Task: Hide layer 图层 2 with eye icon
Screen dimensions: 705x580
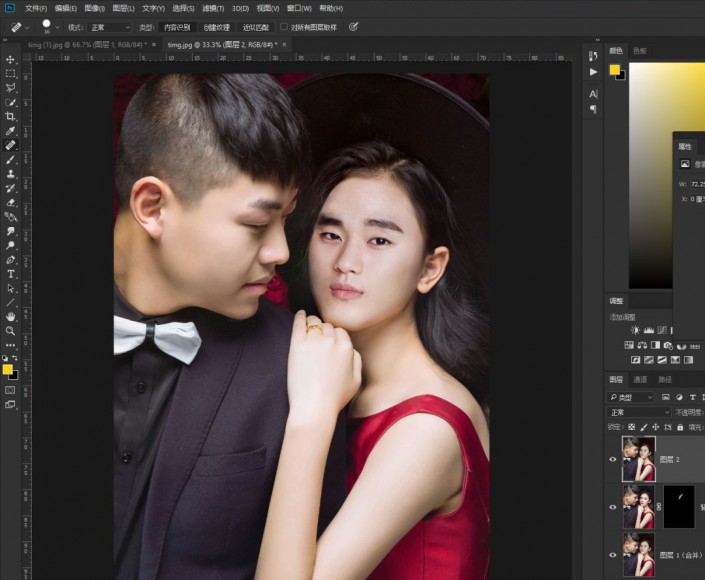Action: click(x=614, y=459)
